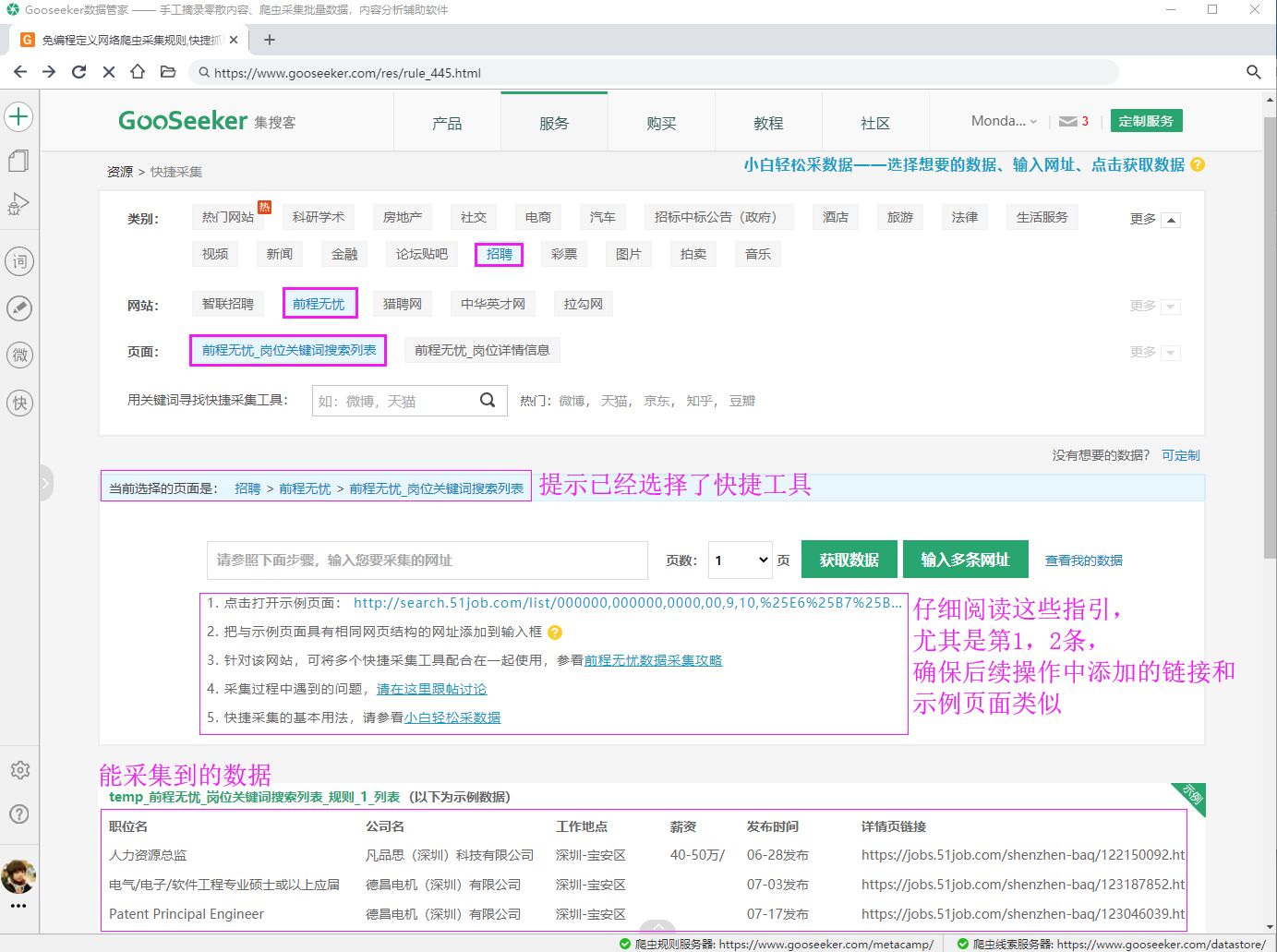
Task: Open the 产品 menu
Action: (x=447, y=123)
